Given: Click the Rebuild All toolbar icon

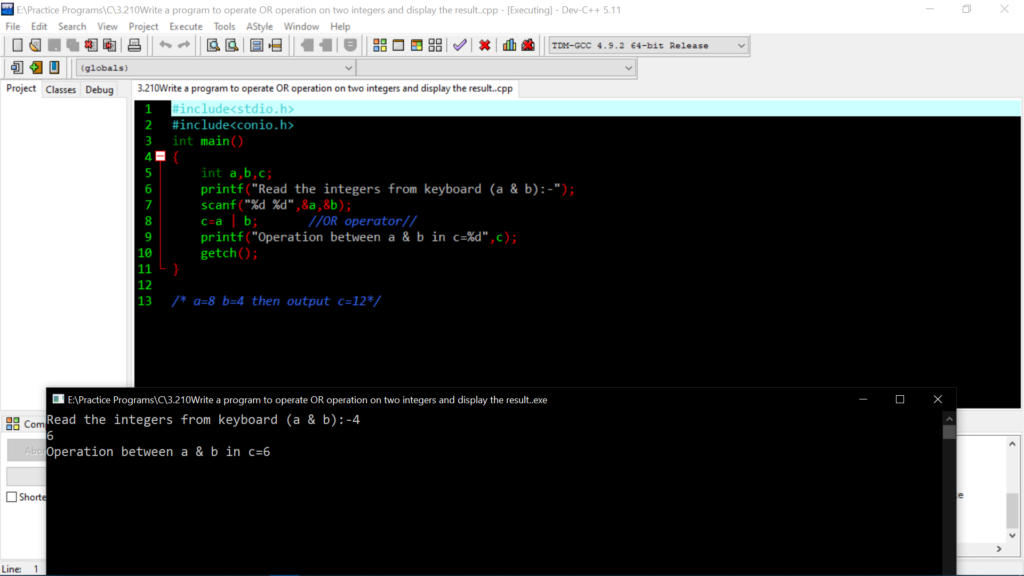Looking at the screenshot, I should pyautogui.click(x=435, y=45).
